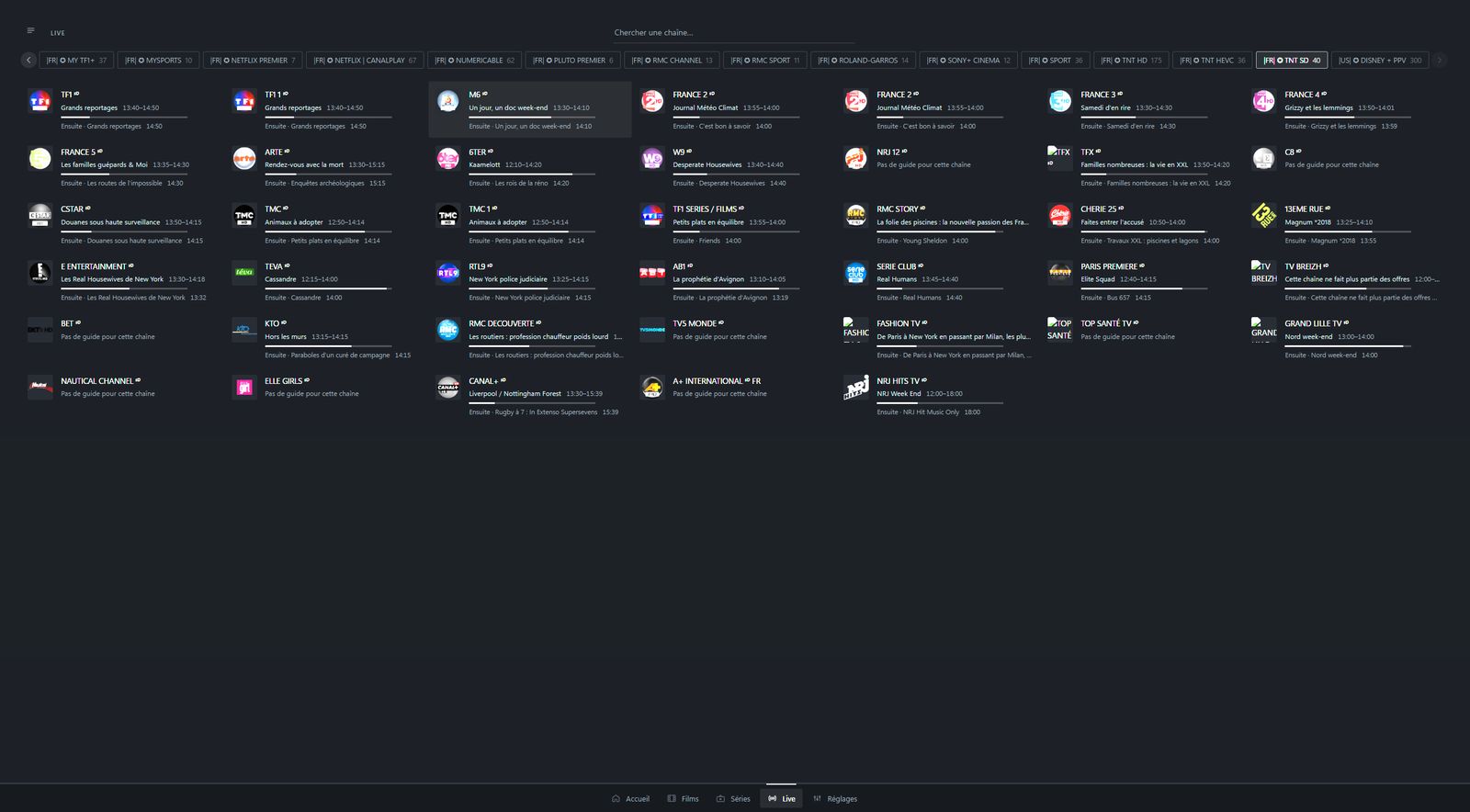
Task: Click the Serie Club channel logo
Action: click(856, 273)
